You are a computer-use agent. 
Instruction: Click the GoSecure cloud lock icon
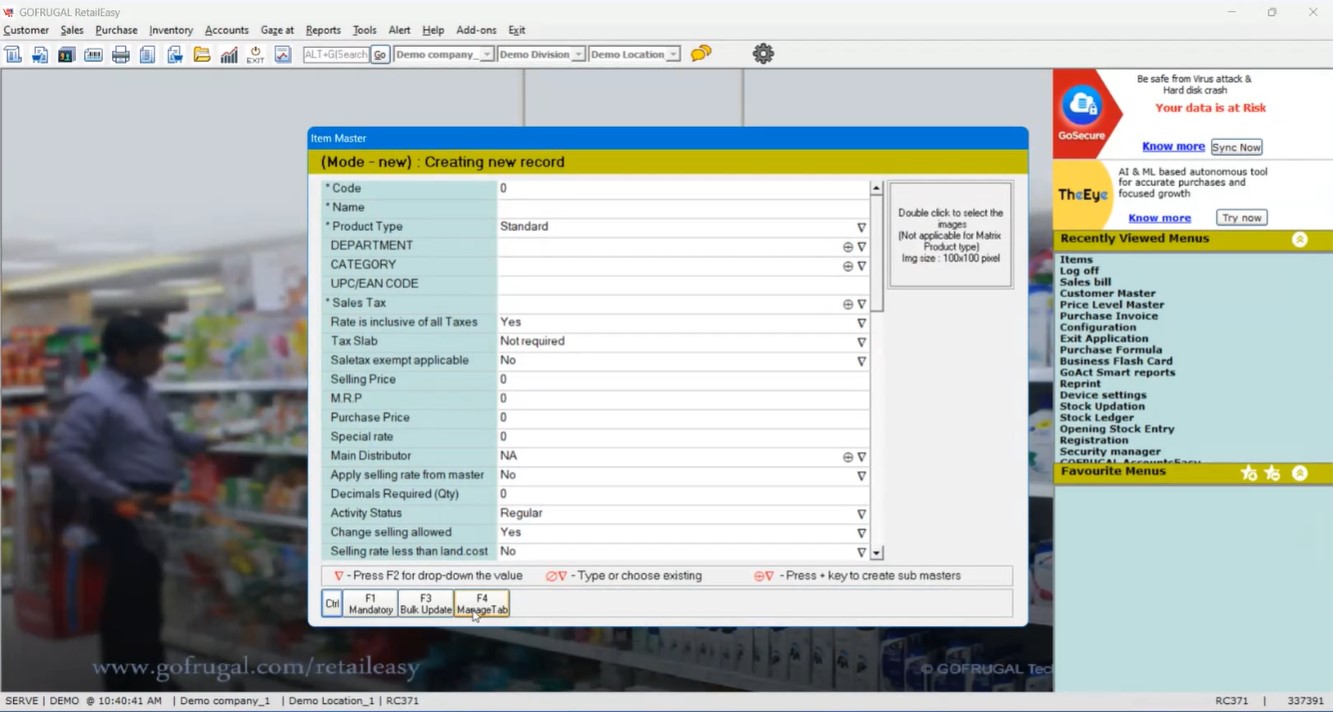[x=1081, y=105]
